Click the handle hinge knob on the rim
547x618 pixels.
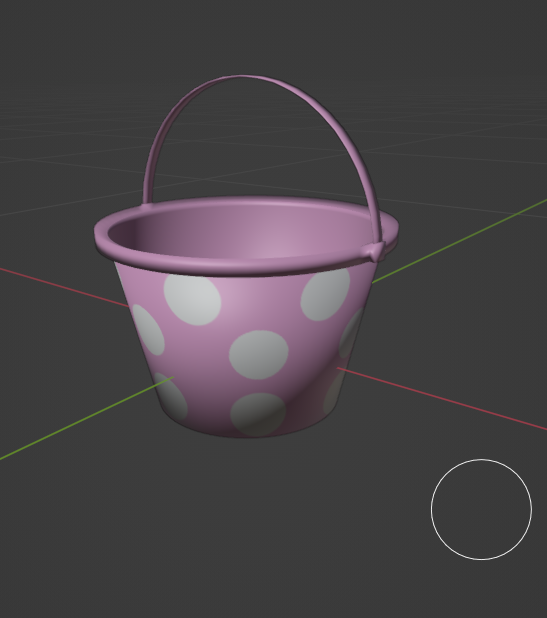point(375,251)
